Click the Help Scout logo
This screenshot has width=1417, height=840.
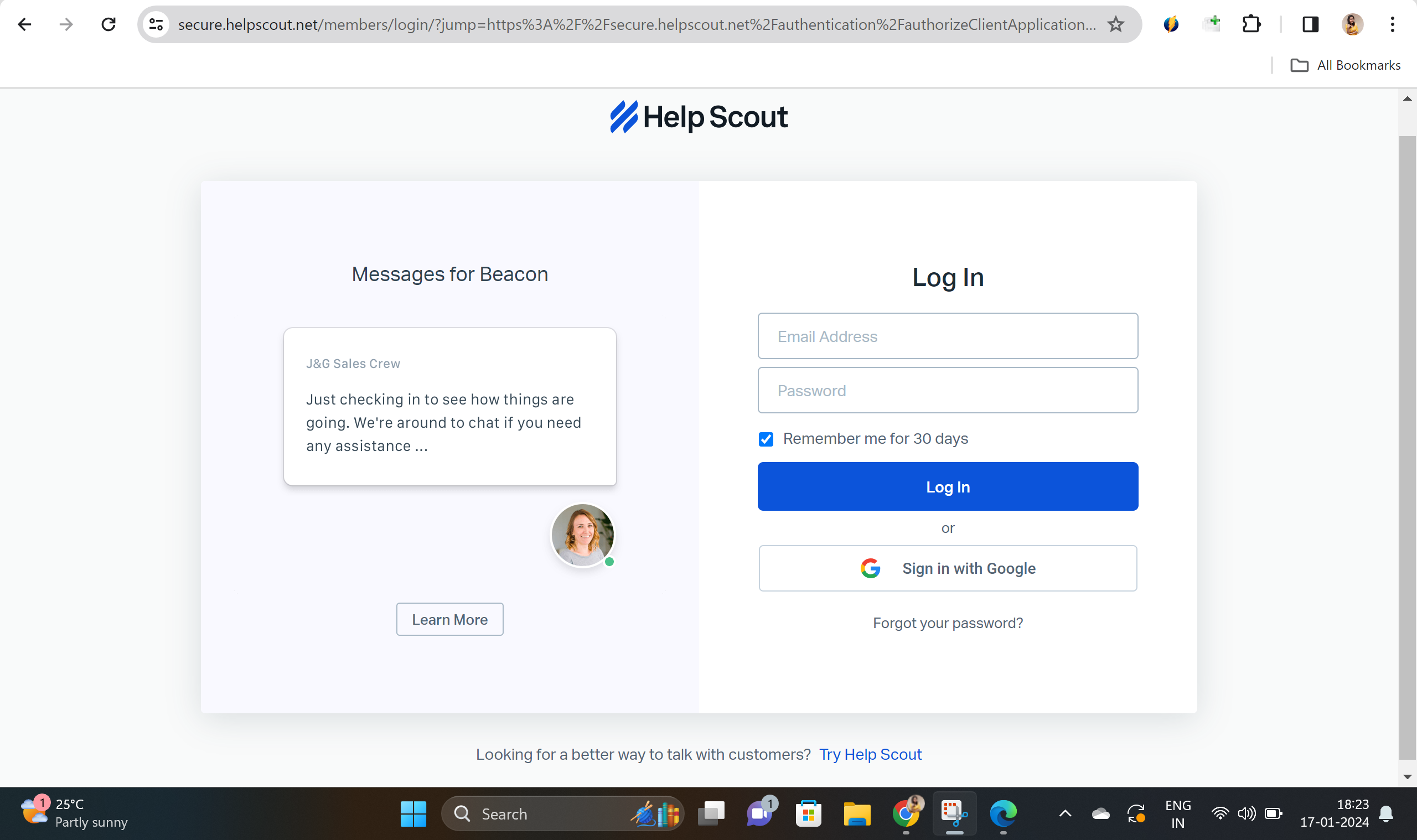[699, 117]
